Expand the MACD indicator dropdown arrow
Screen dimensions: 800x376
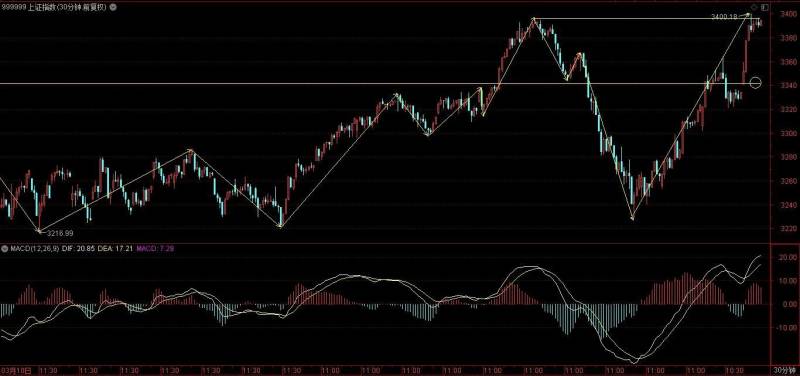[x=4, y=248]
